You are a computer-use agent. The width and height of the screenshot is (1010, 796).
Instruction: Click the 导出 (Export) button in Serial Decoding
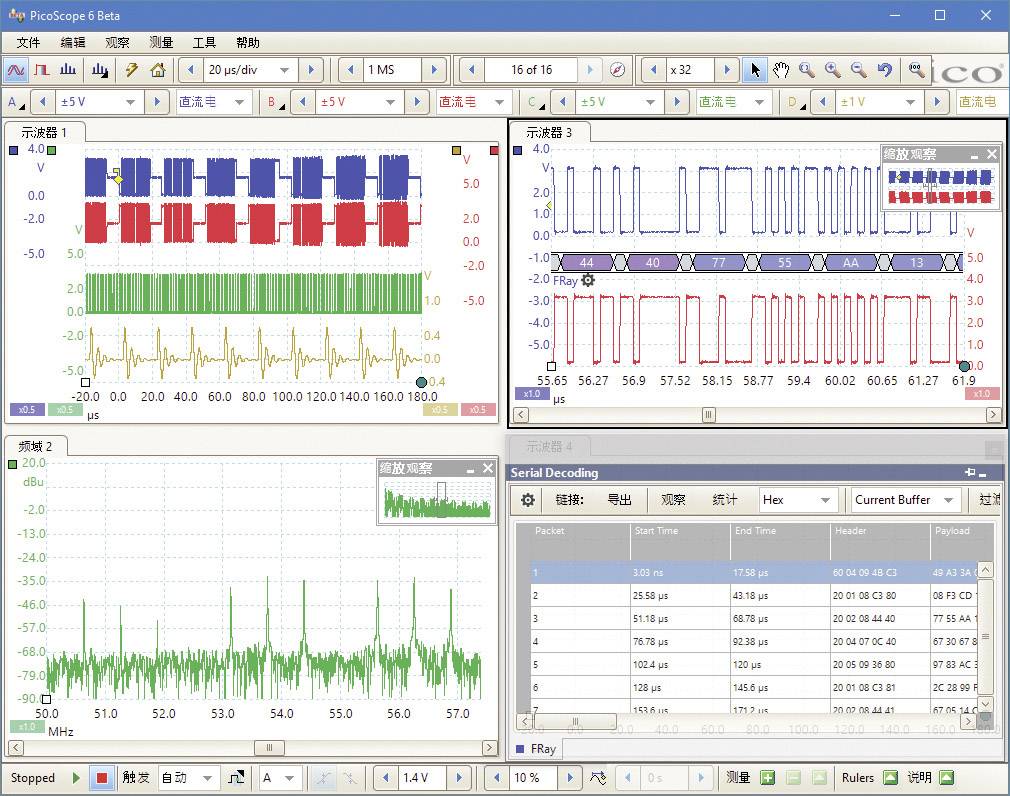pyautogui.click(x=620, y=499)
